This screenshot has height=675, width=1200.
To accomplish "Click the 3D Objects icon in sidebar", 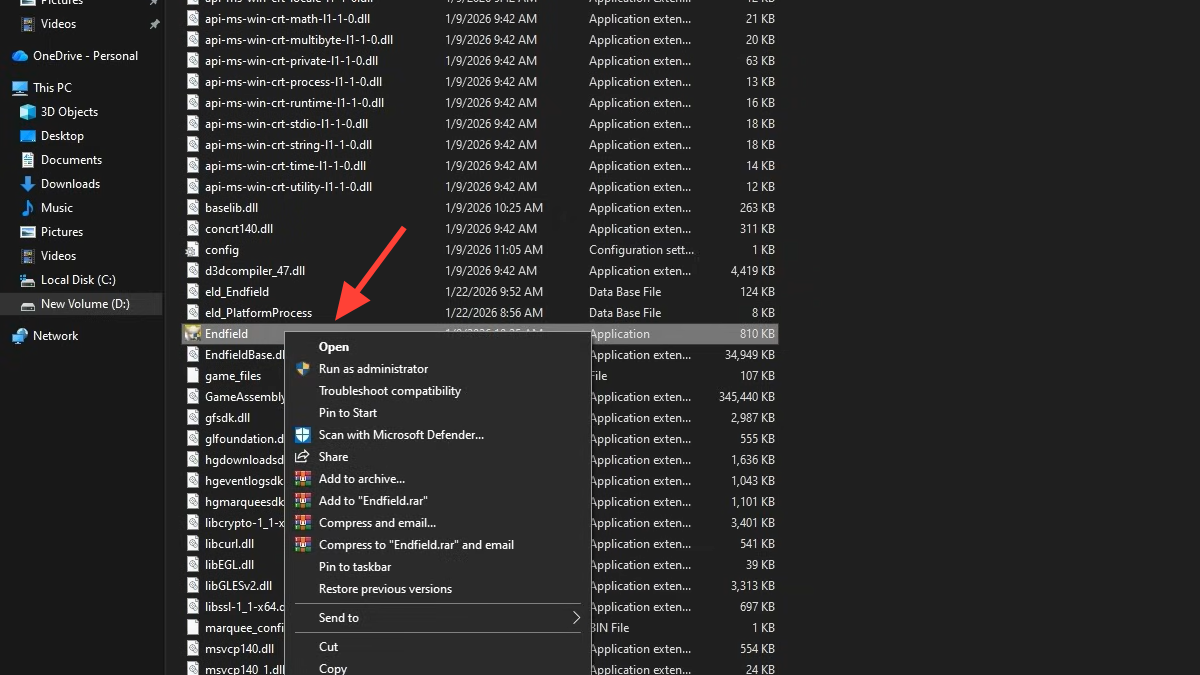I will click(28, 112).
